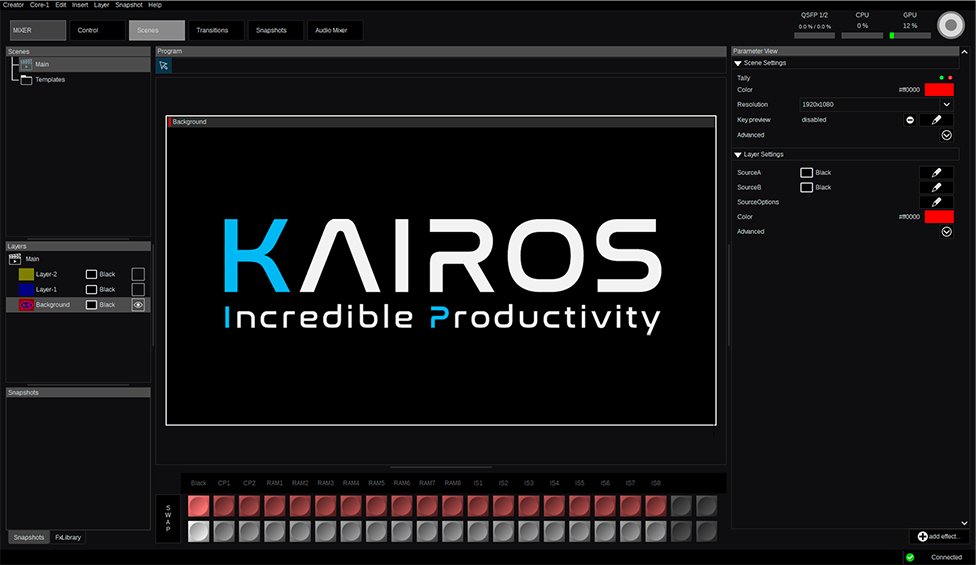Screen dimensions: 976x565
Task: Open the SourceOptions edit pencil
Action: pos(936,202)
